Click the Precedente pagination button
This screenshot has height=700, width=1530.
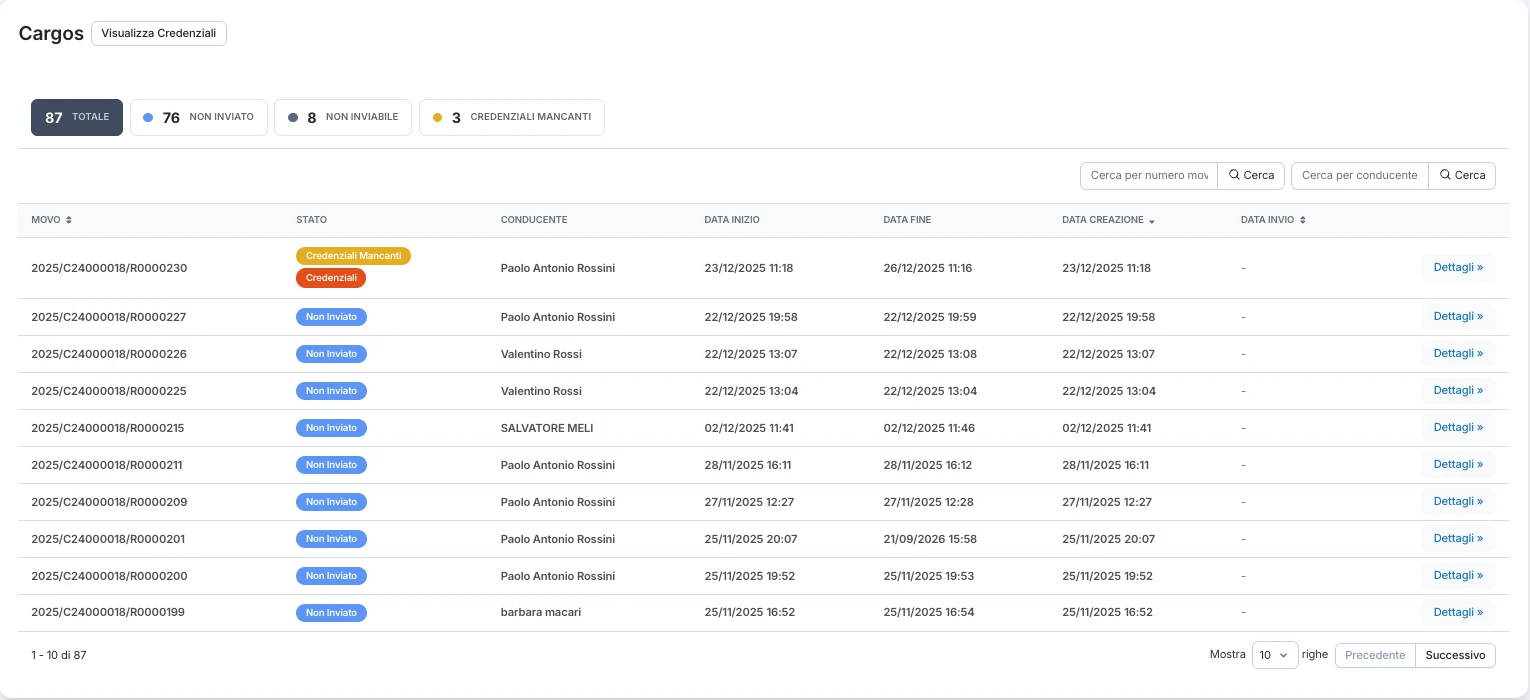(x=1375, y=655)
